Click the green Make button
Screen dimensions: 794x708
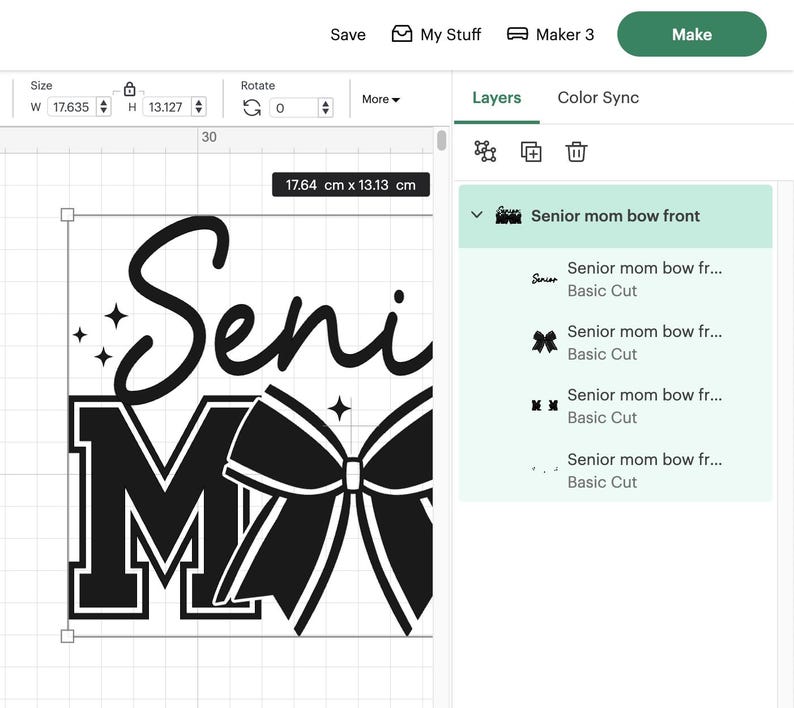tap(692, 34)
